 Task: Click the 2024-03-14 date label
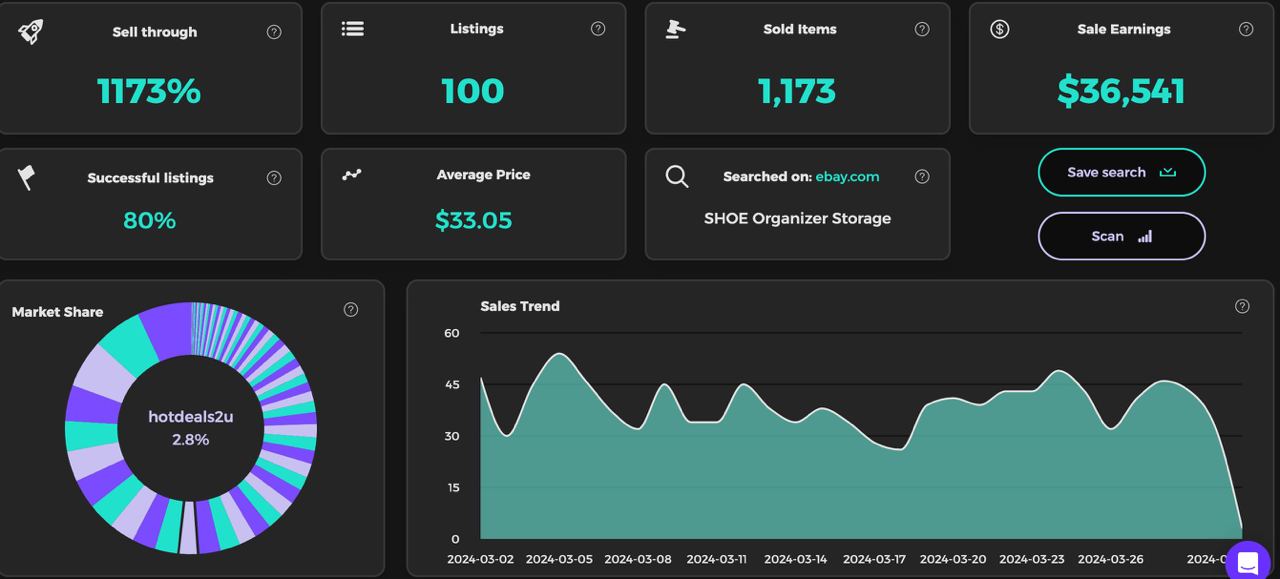click(795, 560)
